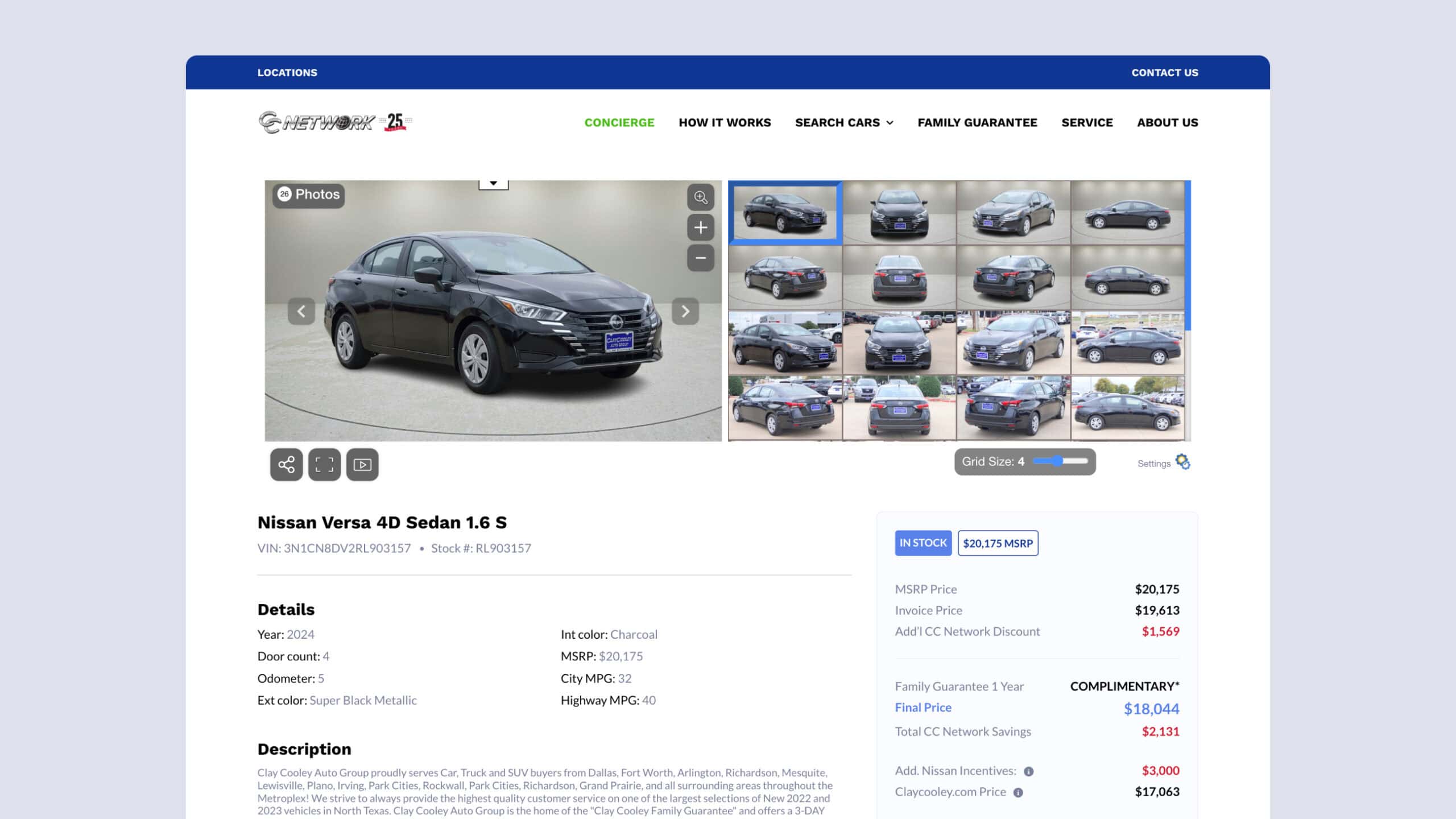Click VIN 3N1CN8DV2RL903157 text
1456x819 pixels.
[x=334, y=548]
